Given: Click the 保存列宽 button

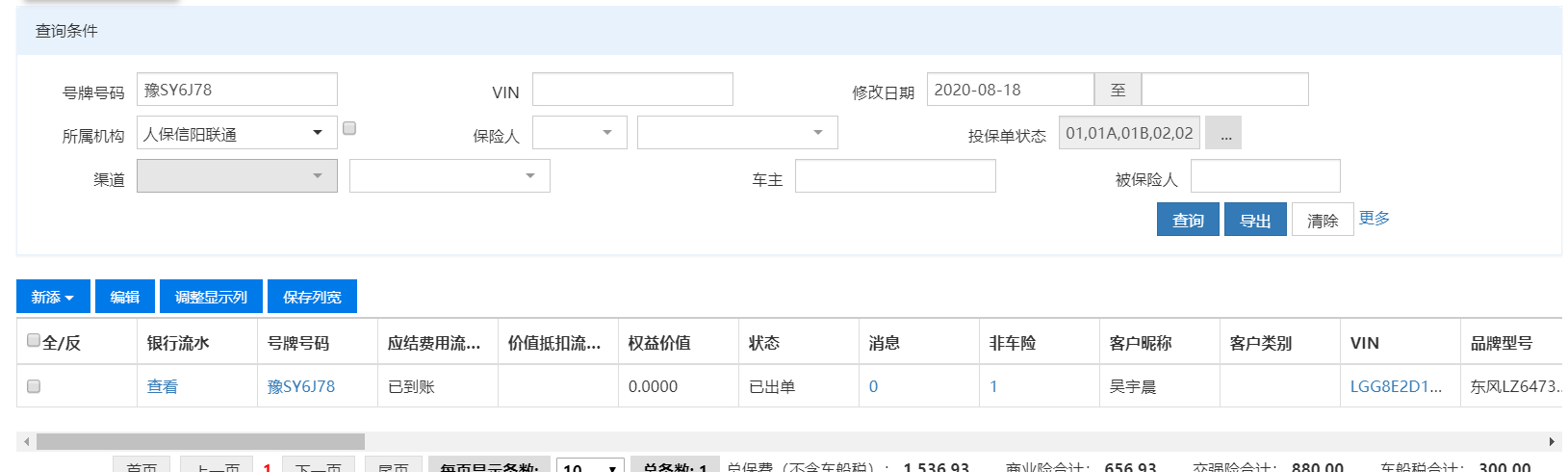Looking at the screenshot, I should [x=312, y=297].
